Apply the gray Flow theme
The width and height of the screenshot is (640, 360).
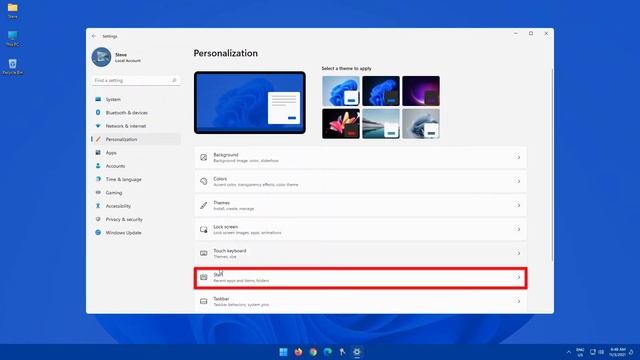421,124
